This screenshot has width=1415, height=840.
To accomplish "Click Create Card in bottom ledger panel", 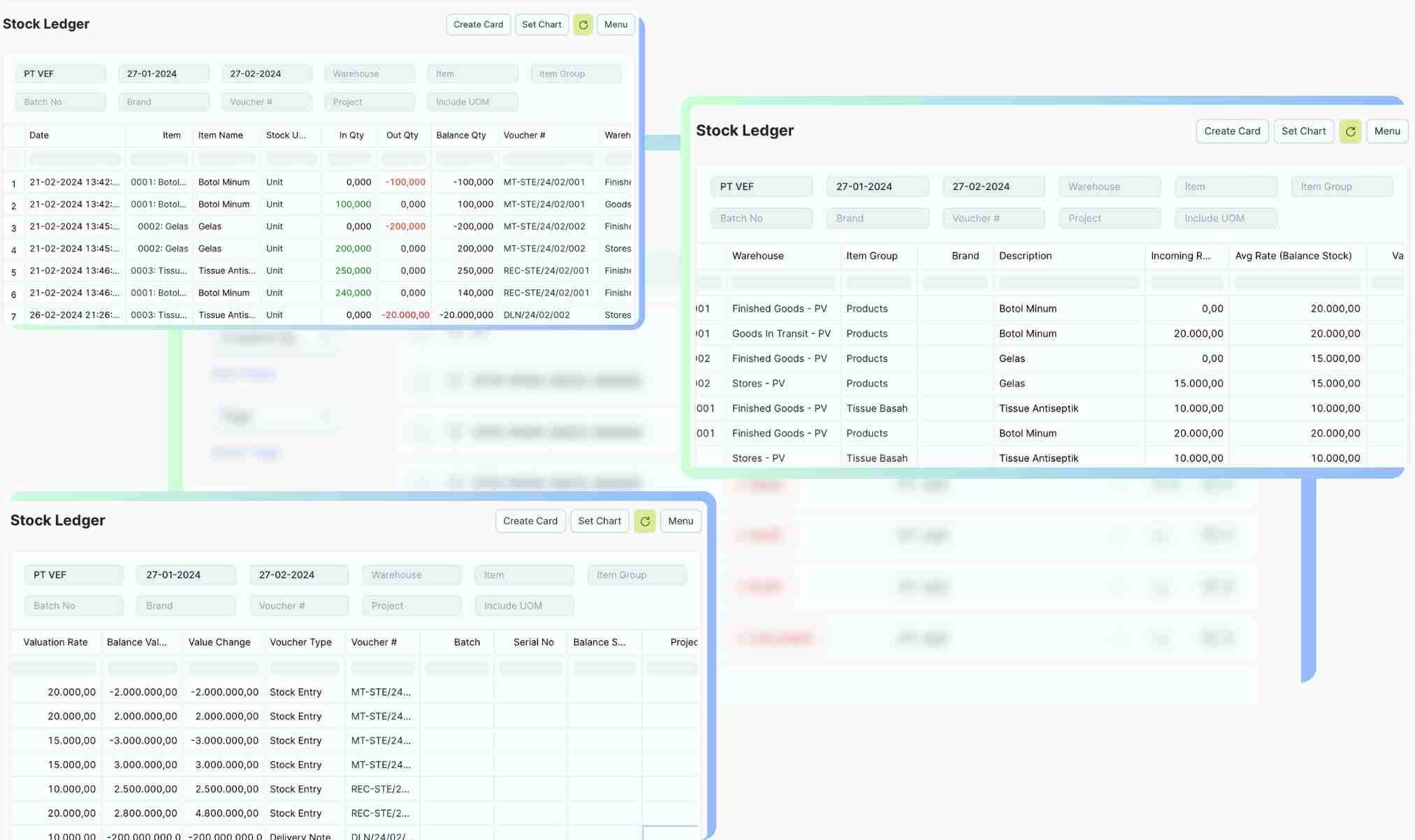I will pos(530,521).
